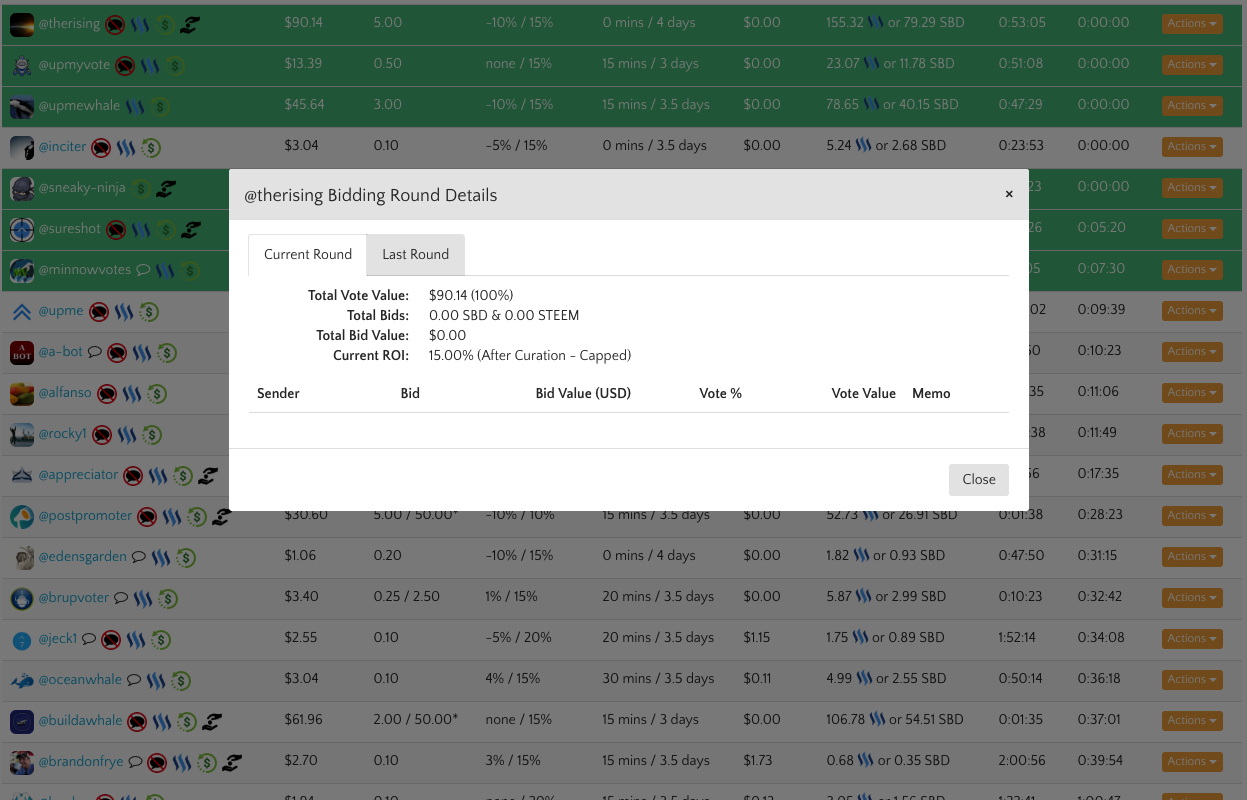Image resolution: width=1247 pixels, height=800 pixels.
Task: Click the speech bubble icon beside @minnowvotes
Action: 143,270
